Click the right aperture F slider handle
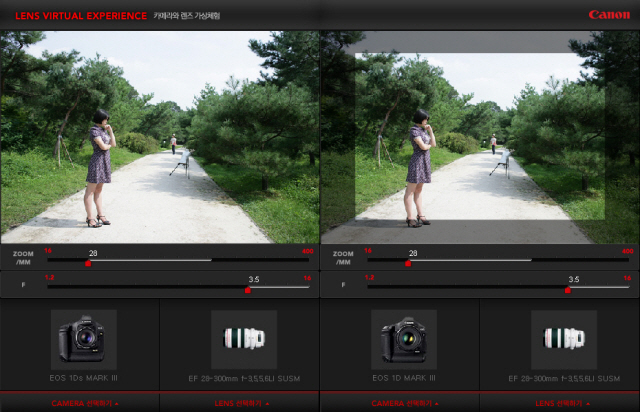640x412 pixels. pyautogui.click(x=568, y=290)
